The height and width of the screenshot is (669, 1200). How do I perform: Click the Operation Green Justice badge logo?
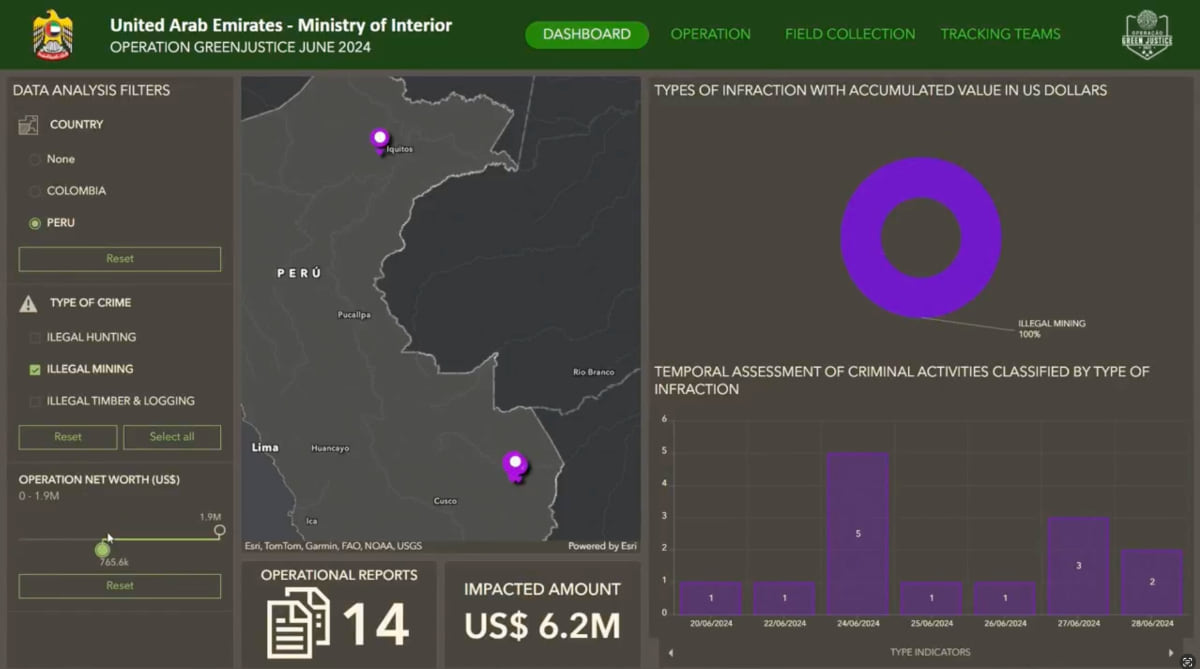(1146, 35)
